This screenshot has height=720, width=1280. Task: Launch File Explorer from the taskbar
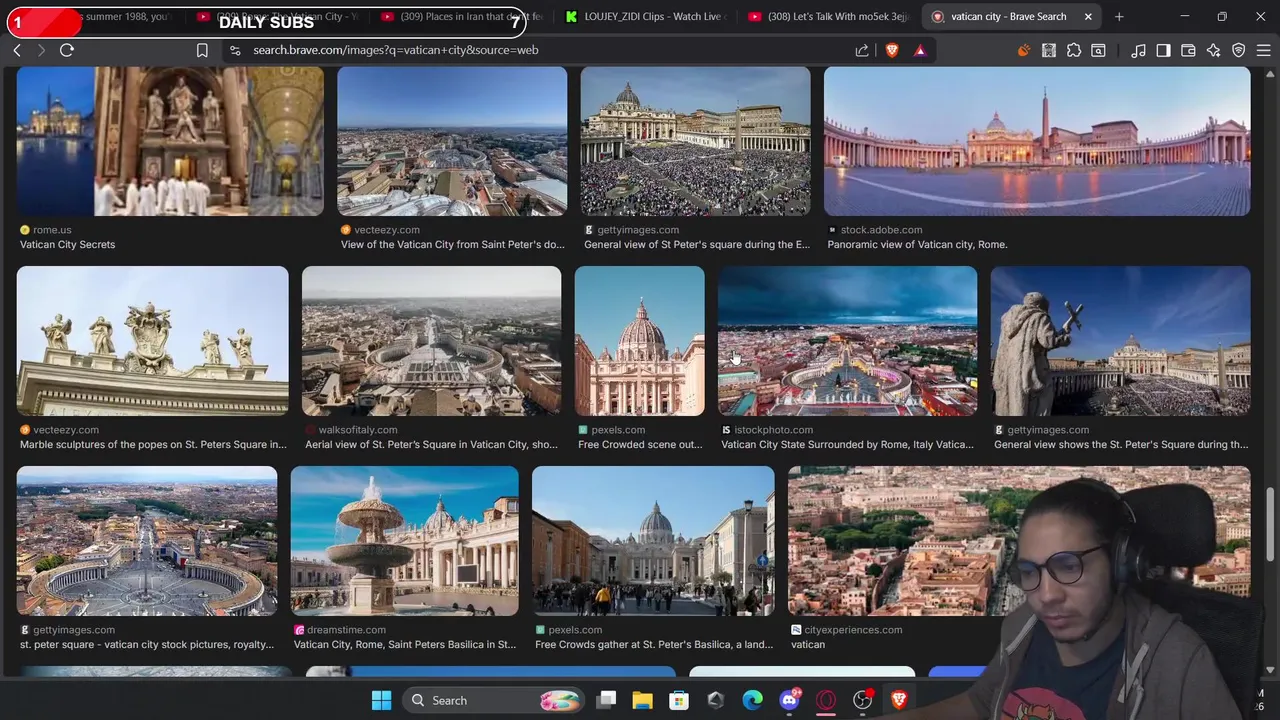(x=642, y=701)
